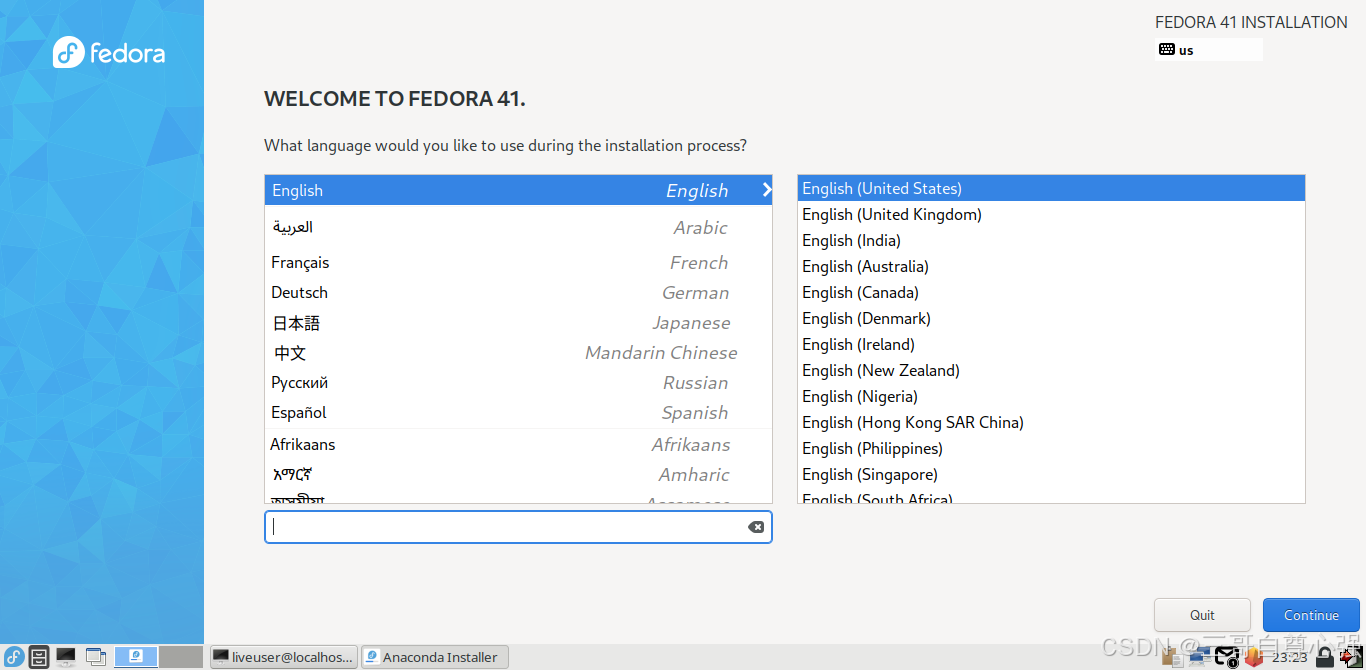Select Afrikaans language row
Viewport: 1366px width, 670px height.
click(518, 444)
